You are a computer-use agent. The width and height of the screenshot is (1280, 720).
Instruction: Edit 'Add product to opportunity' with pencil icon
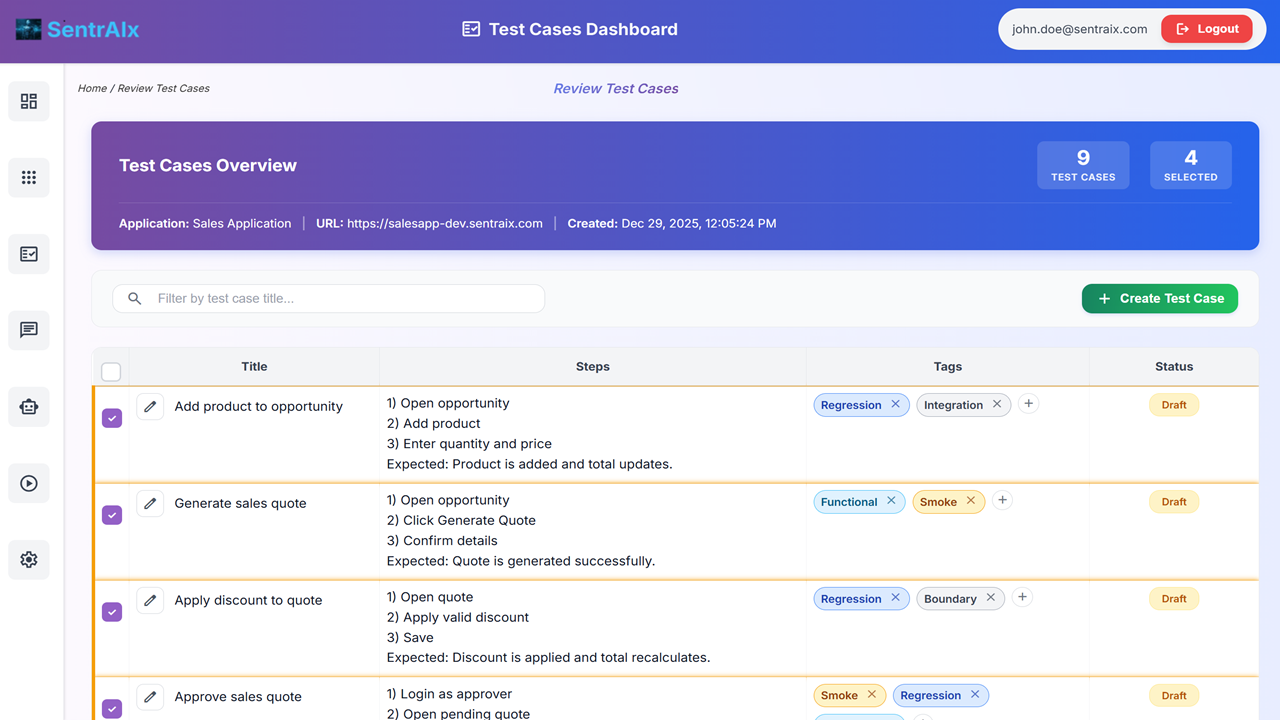point(150,406)
